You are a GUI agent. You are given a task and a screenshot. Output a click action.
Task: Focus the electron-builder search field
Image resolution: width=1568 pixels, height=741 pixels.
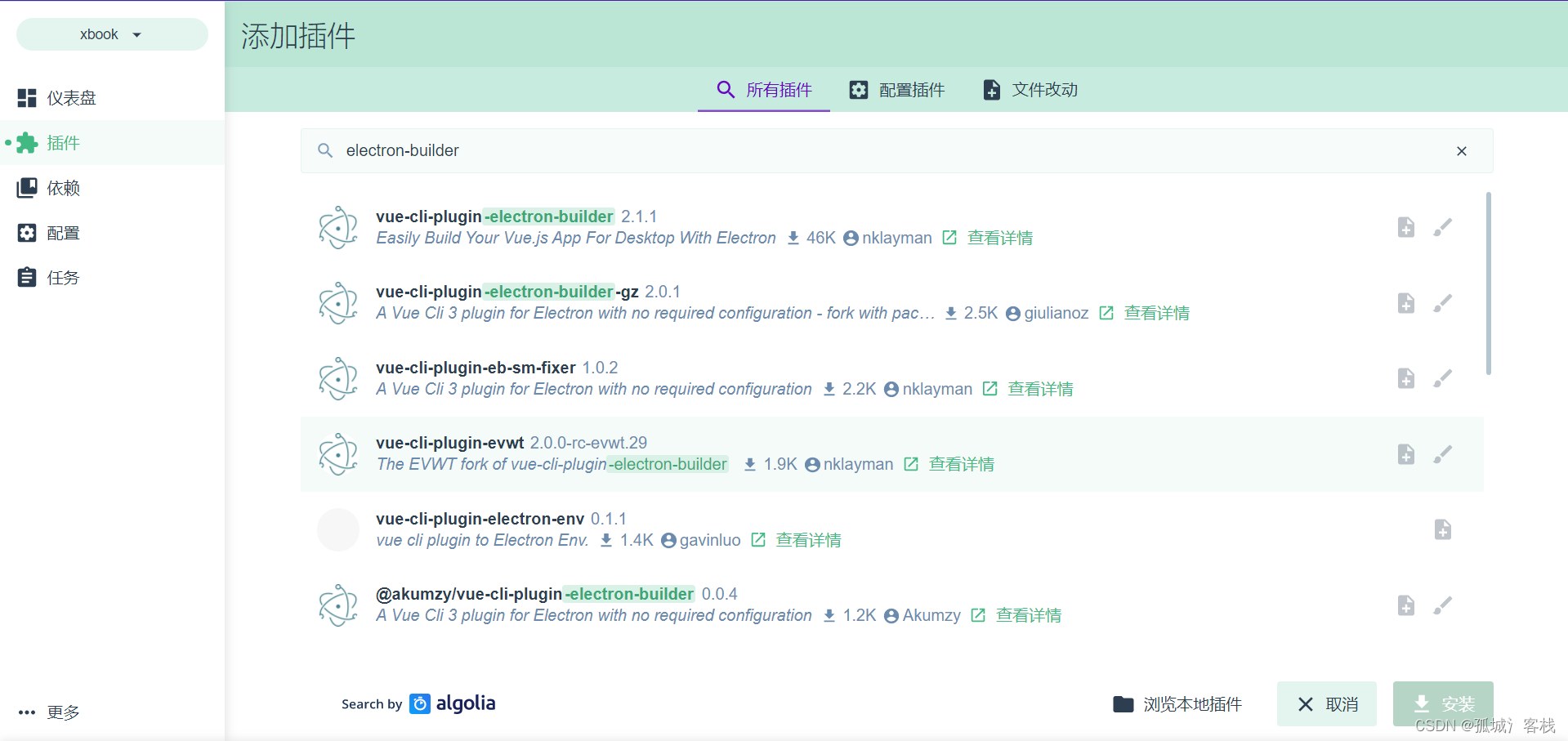tap(896, 150)
